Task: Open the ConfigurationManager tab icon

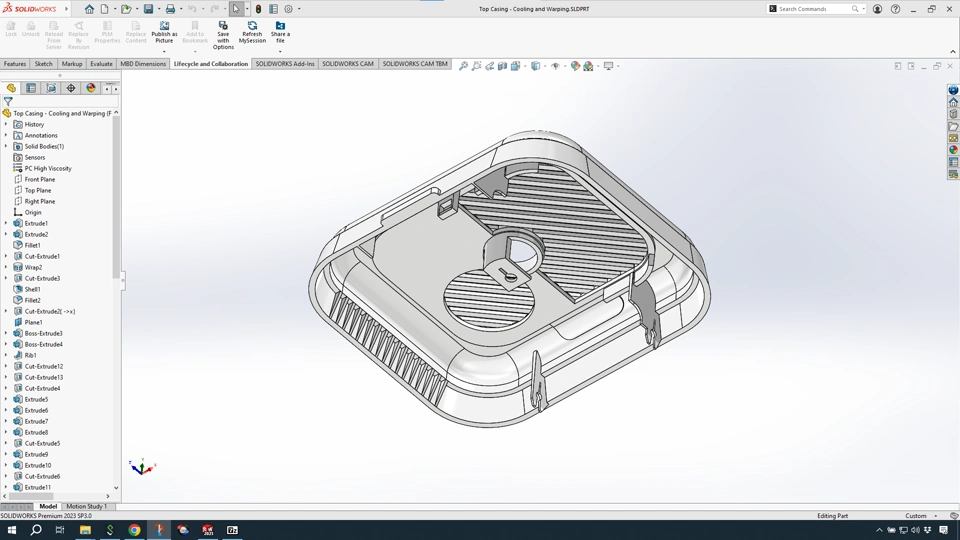Action: pyautogui.click(x=51, y=88)
